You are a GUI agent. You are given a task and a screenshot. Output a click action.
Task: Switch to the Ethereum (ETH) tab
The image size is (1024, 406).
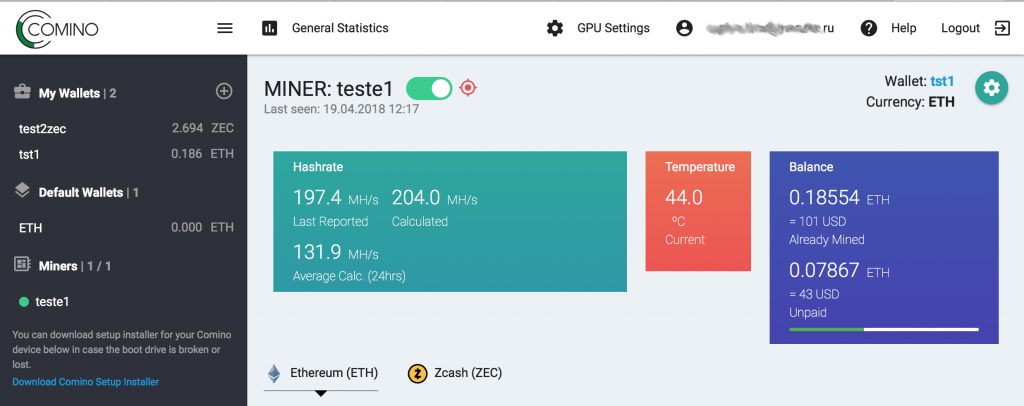(321, 374)
